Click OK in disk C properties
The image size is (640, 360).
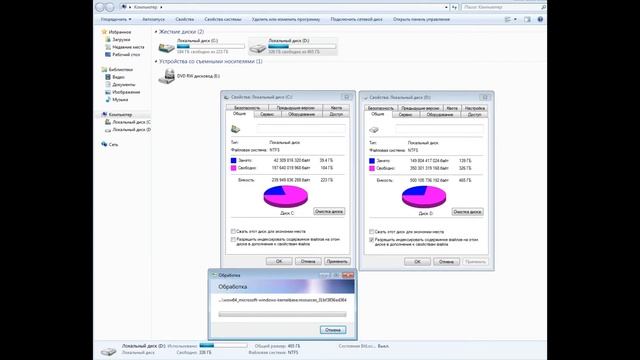[279, 261]
